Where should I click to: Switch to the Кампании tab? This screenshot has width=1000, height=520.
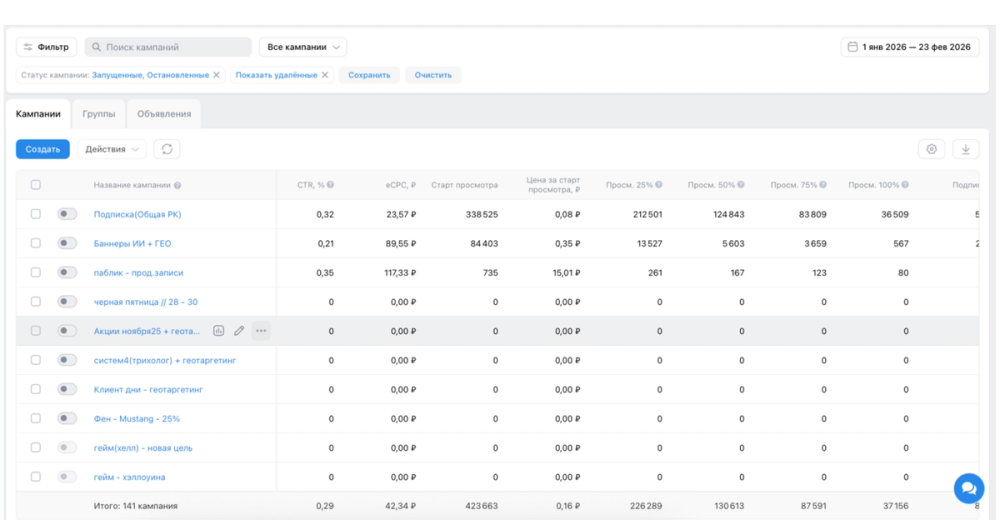point(38,114)
